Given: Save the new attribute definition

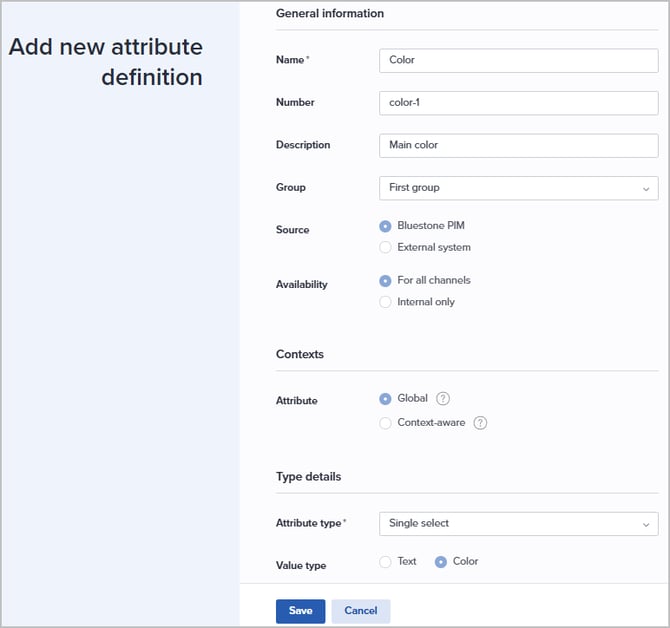Looking at the screenshot, I should tap(300, 611).
